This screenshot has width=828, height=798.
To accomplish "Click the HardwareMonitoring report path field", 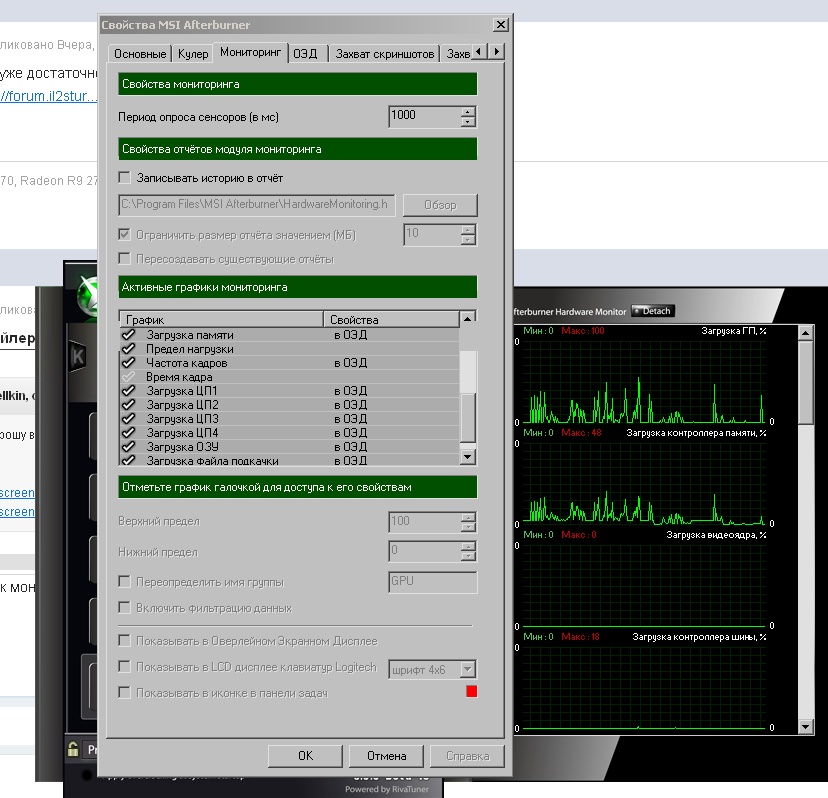I will [x=257, y=205].
